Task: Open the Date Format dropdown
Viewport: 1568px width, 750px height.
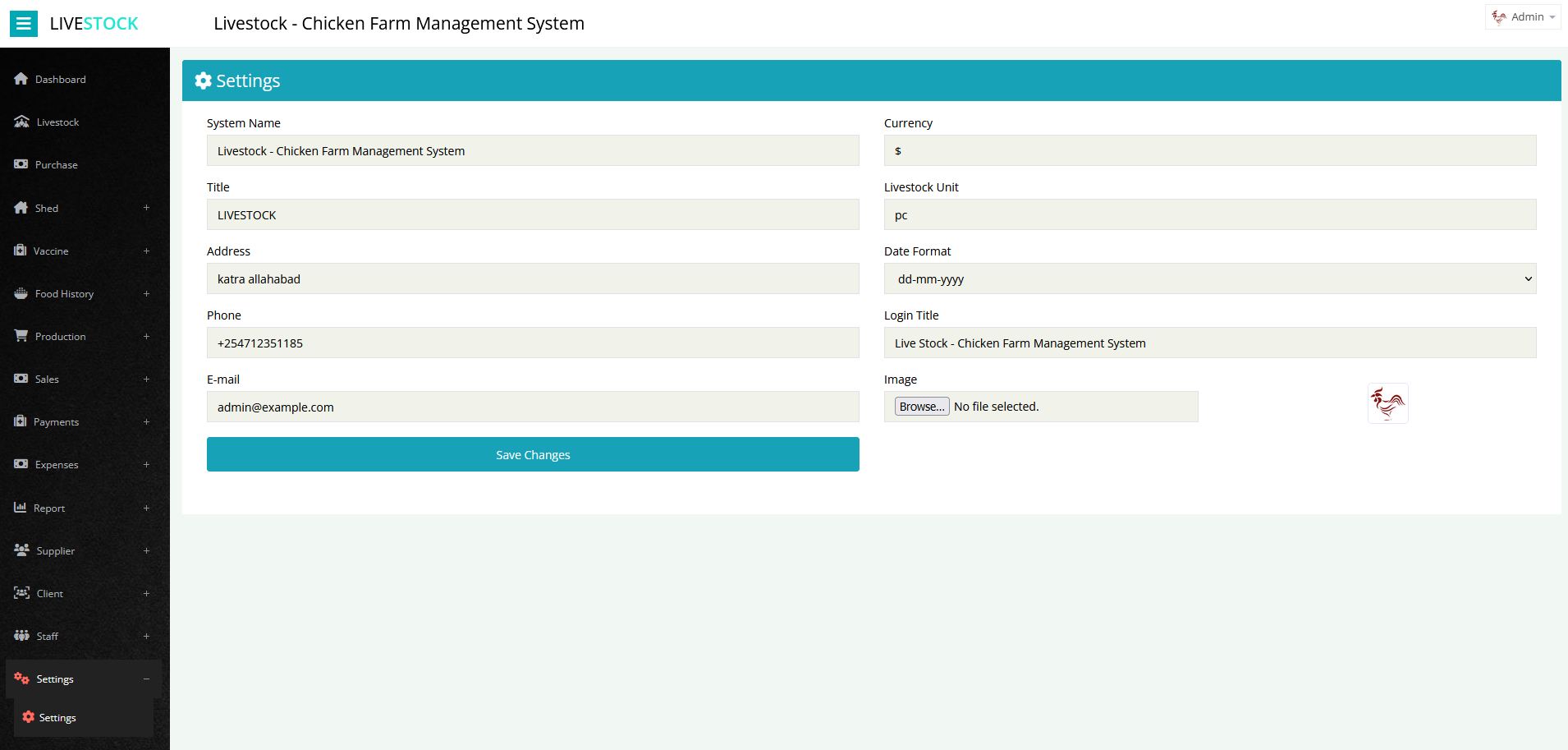Action: tap(1209, 278)
